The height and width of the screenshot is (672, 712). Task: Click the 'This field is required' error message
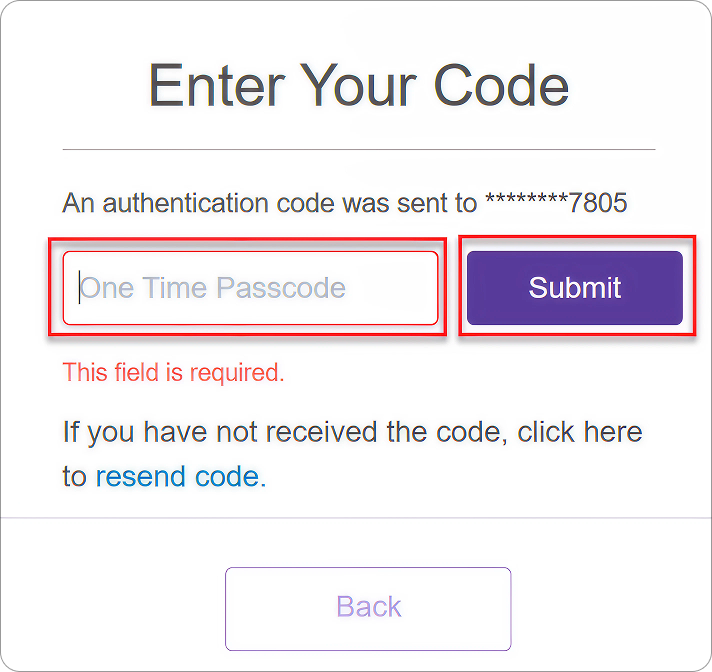point(173,372)
